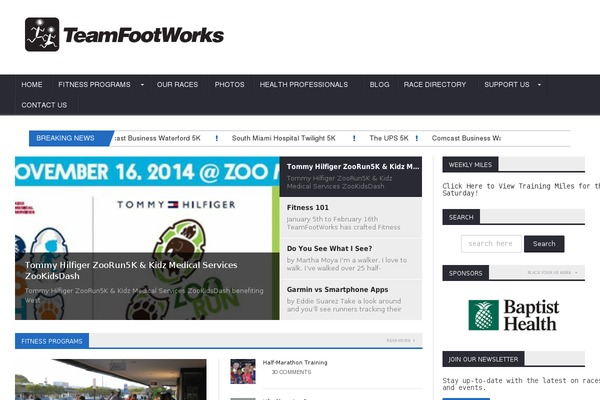Screen dimensions: 600x400
Task: Open Health Professionals in the navigation
Action: point(304,85)
